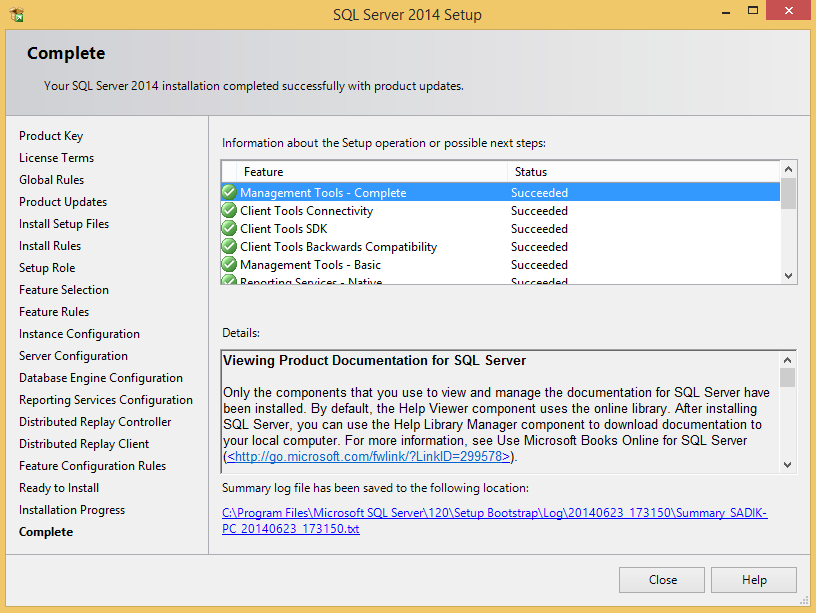Click green check icon for Management Tools - Complete
816x613 pixels.
[229, 192]
